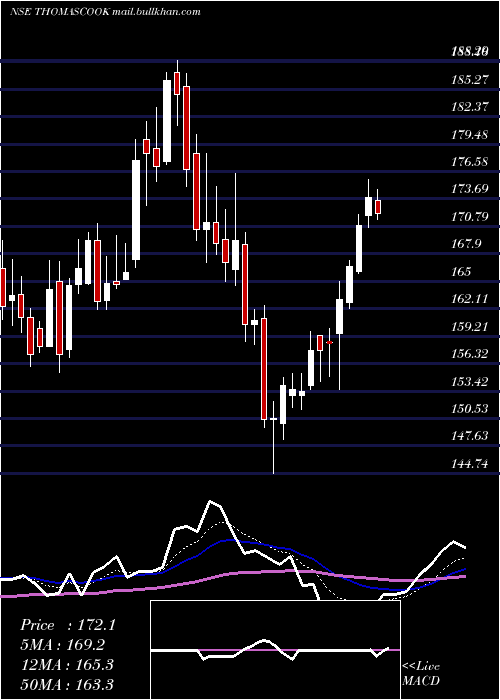
Task: Click the Price : 172.1 readout
Action: [68, 625]
